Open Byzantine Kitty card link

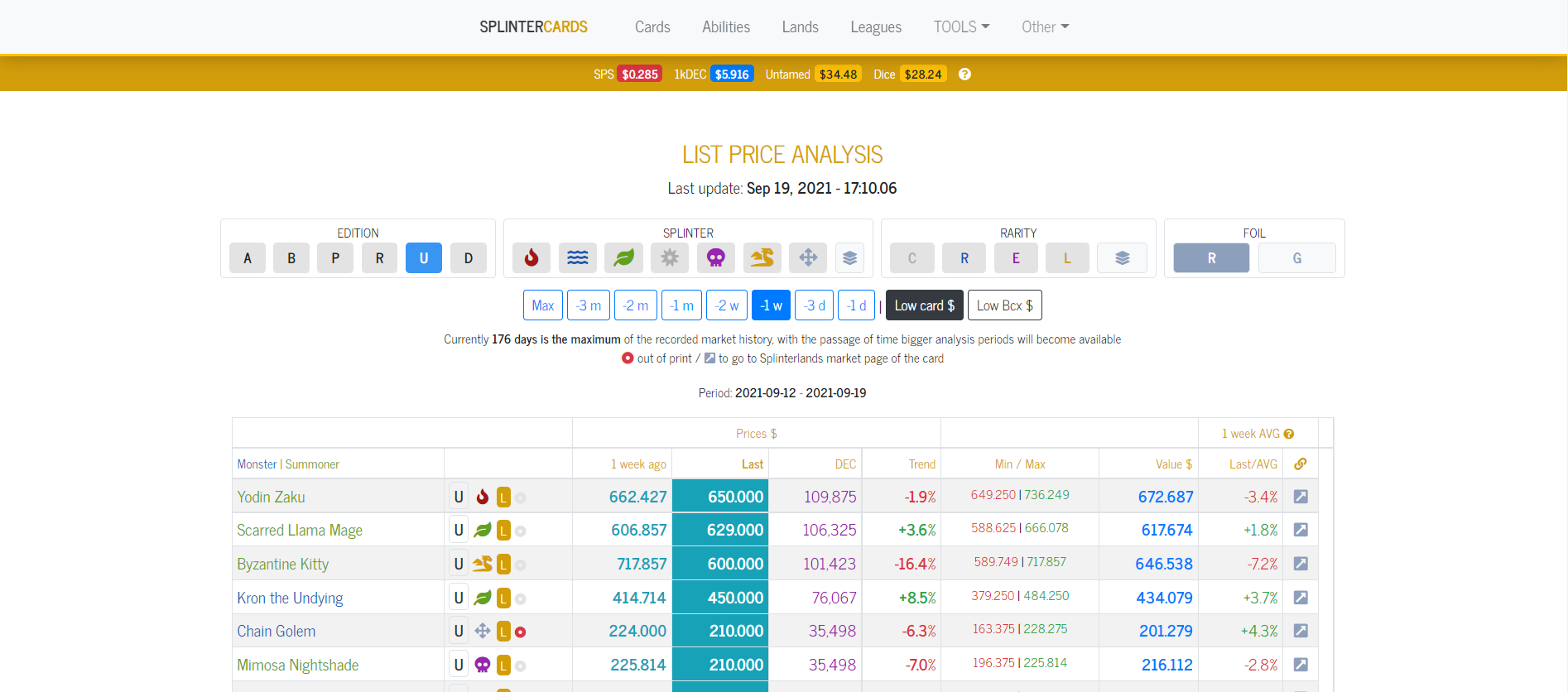[282, 565]
